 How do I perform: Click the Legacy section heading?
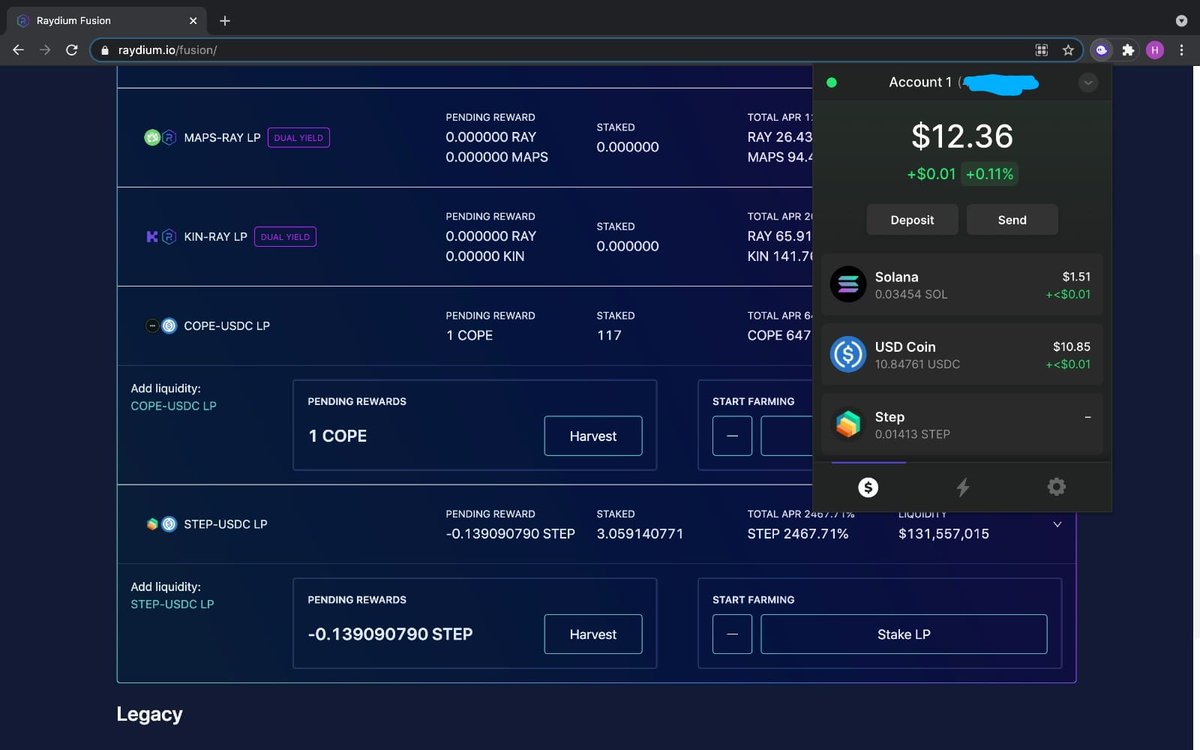coord(149,714)
